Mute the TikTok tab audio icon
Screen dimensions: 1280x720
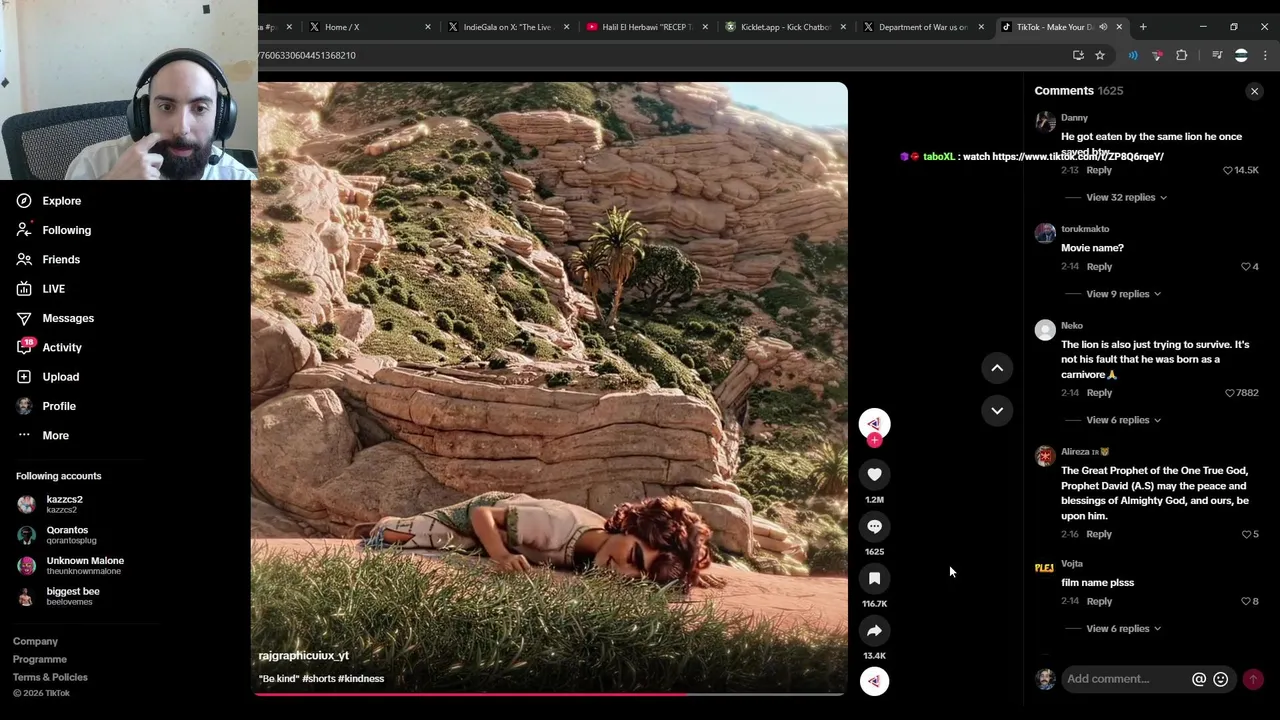coord(1103,27)
